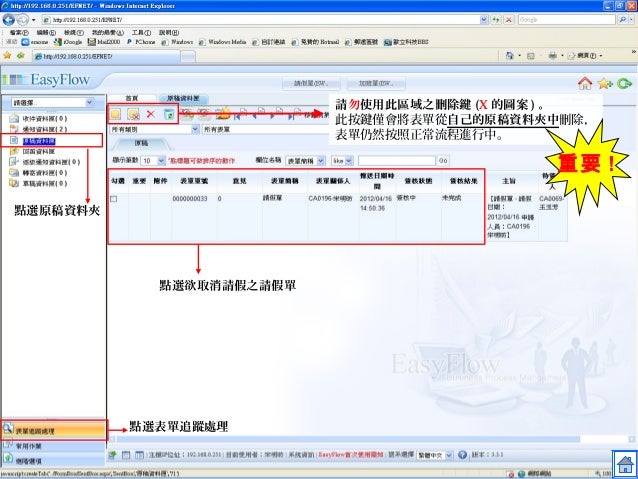This screenshot has width=638, height=479.
Task: Click the green refresh icon beside address bar
Action: click(x=496, y=20)
